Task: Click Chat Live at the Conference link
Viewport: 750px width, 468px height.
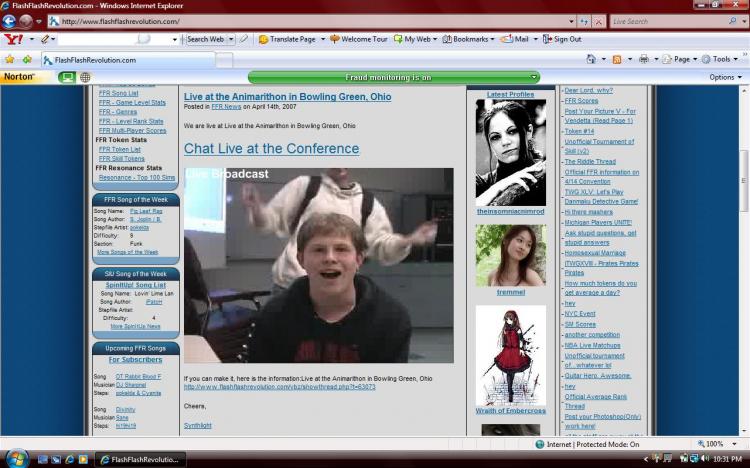Action: [271, 148]
